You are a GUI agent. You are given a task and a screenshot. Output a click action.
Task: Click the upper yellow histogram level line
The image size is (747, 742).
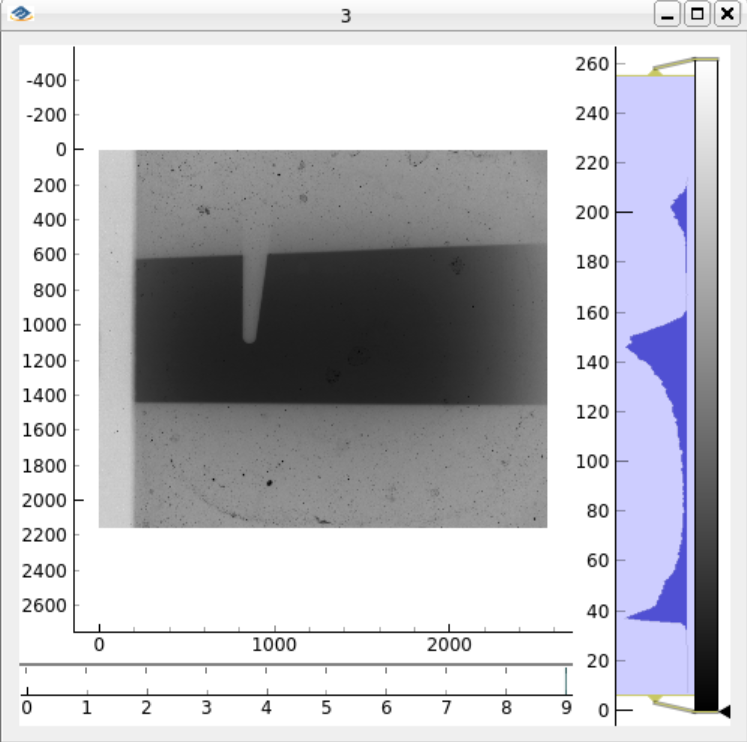point(655,75)
